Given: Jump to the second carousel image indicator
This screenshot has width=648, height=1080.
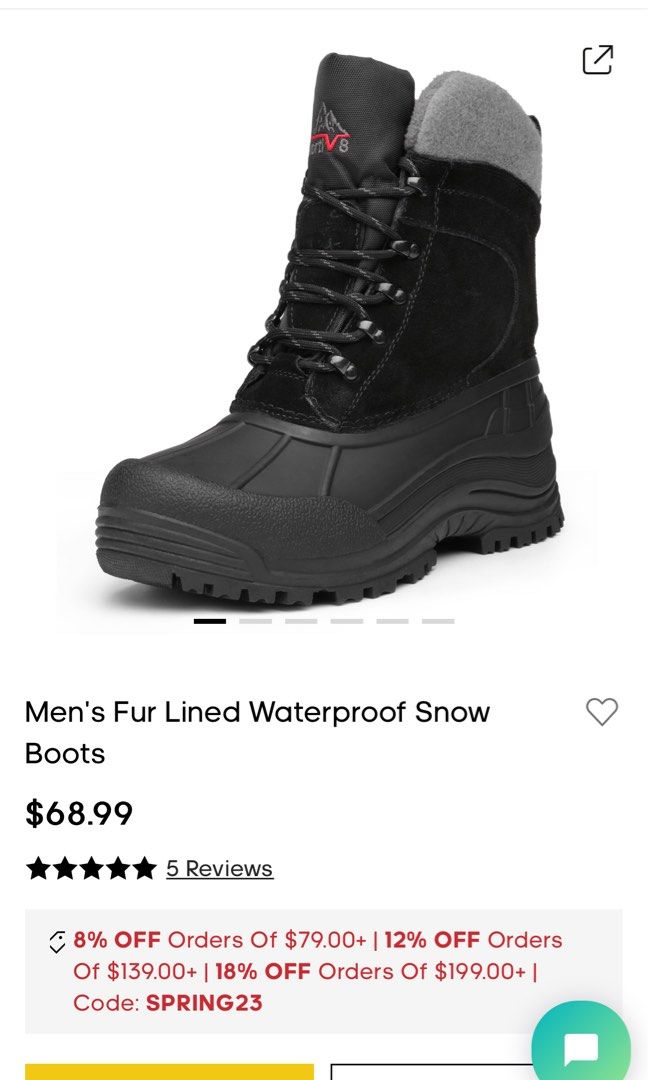Looking at the screenshot, I should coord(255,621).
